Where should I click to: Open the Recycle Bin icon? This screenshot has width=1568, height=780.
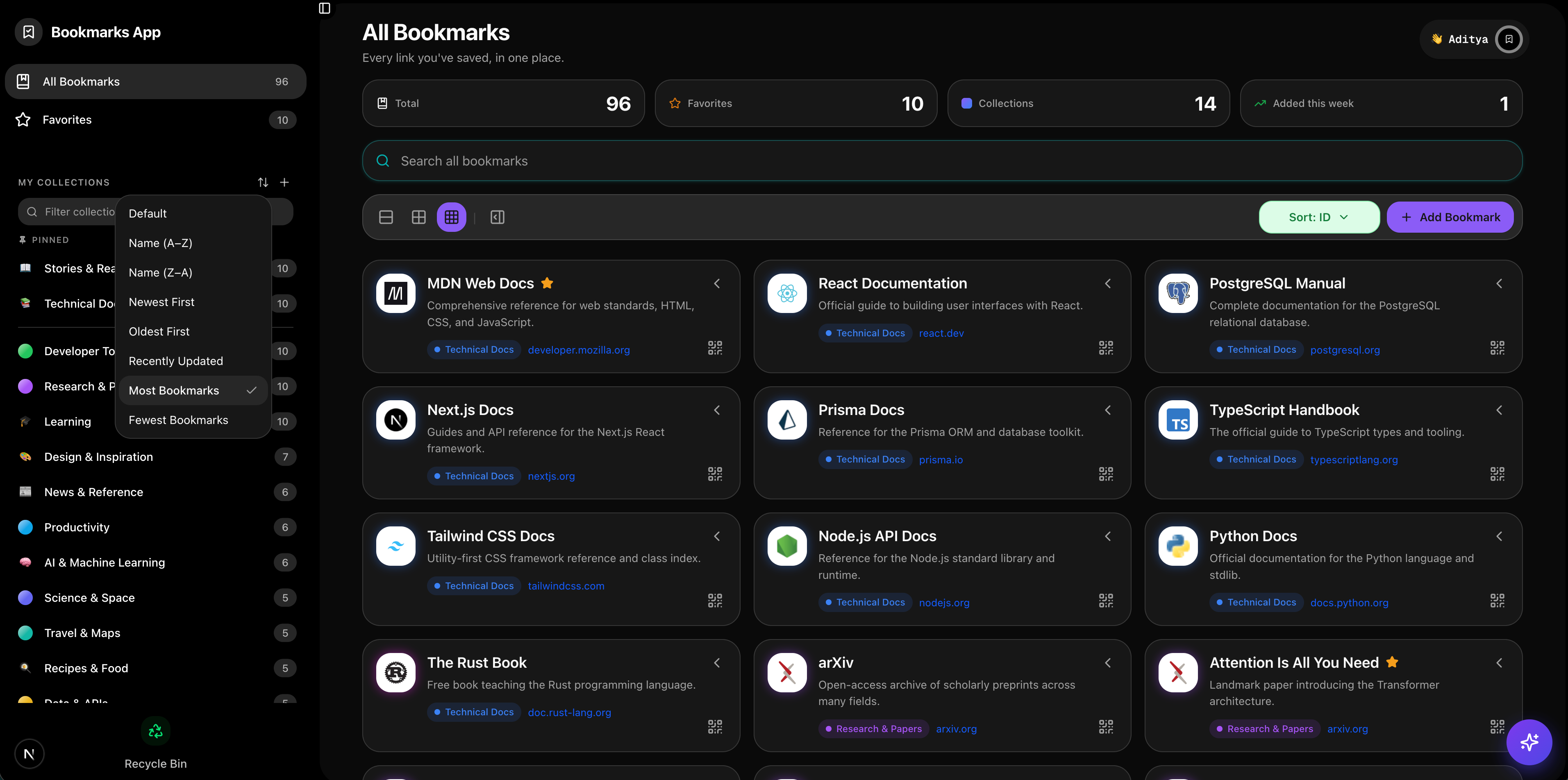point(155,731)
